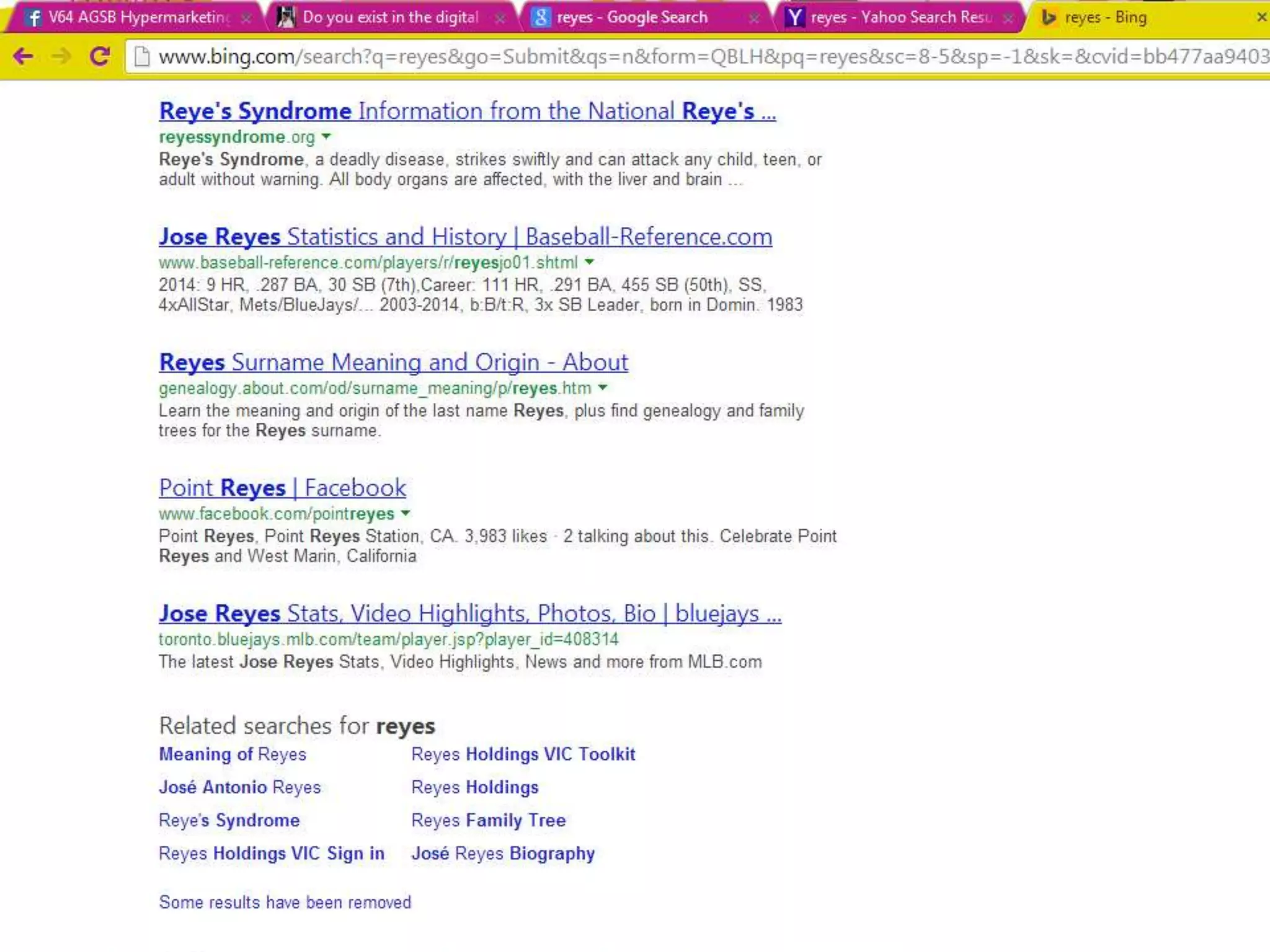Viewport: 1270px width, 952px height.
Task: Click the Yahoo favicon on the search tab
Action: pos(794,17)
